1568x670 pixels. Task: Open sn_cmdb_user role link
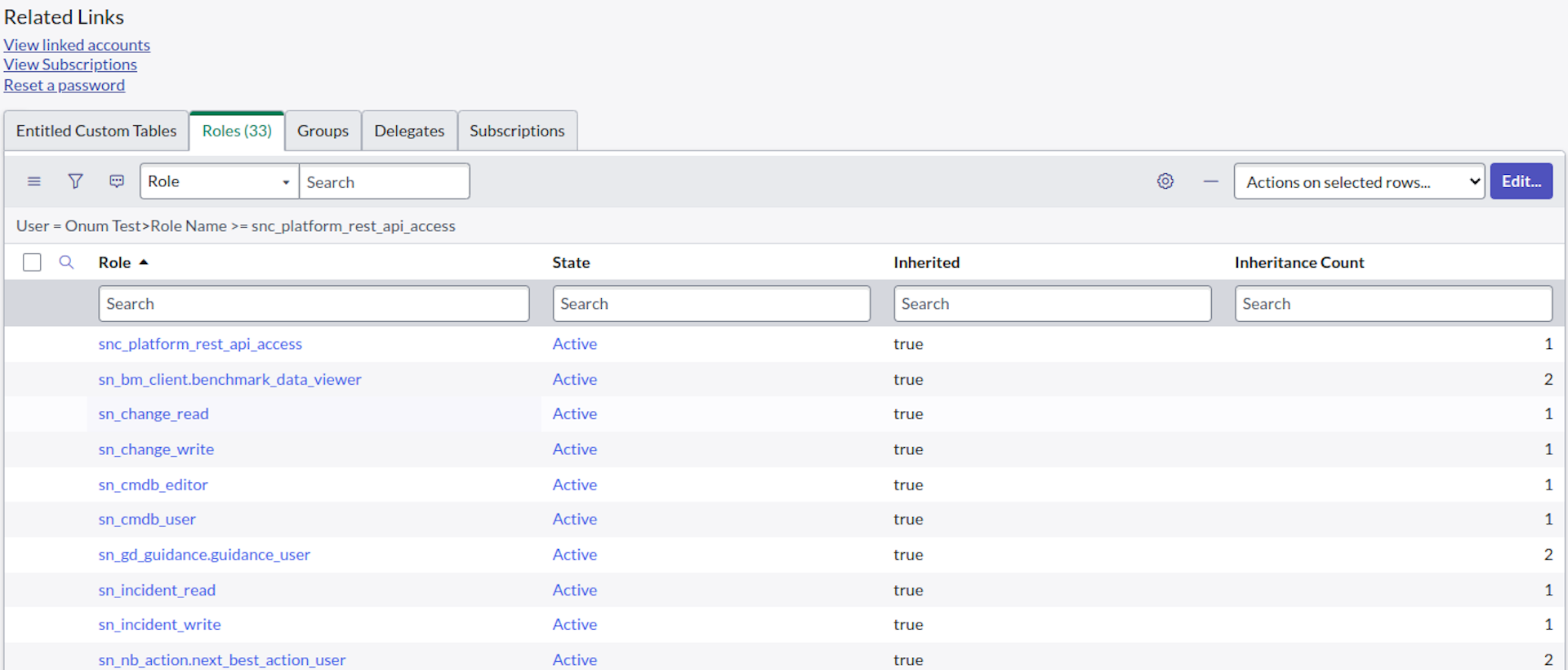(x=147, y=519)
